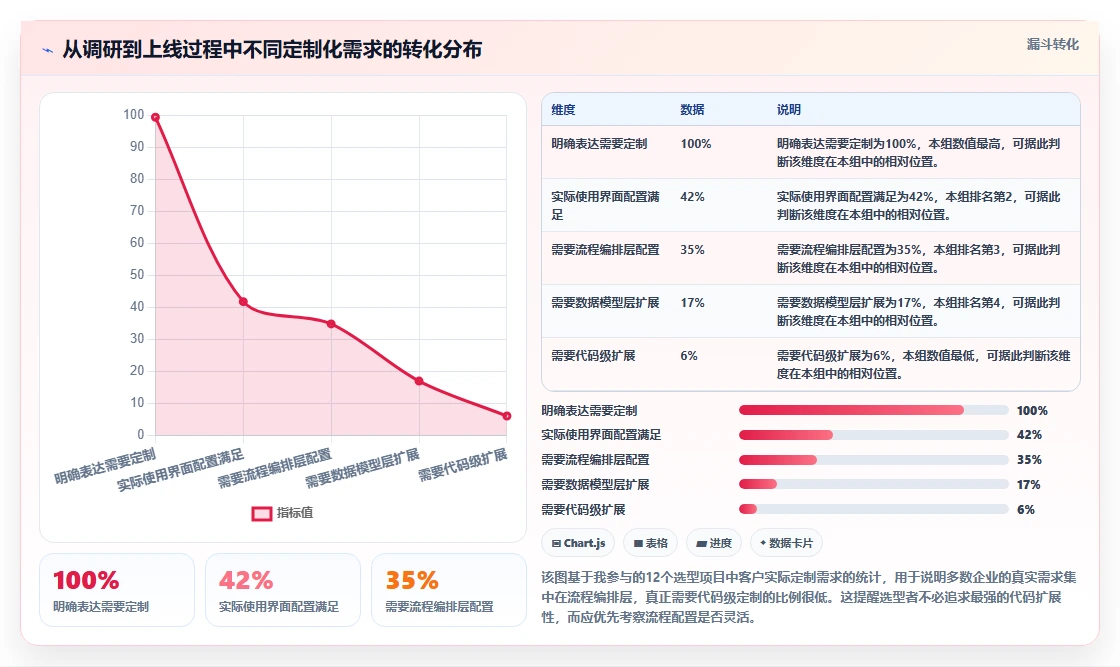The height and width of the screenshot is (667, 1120).
Task: Open the 35% 需要流程编排层配置 stat card
Action: 449,591
